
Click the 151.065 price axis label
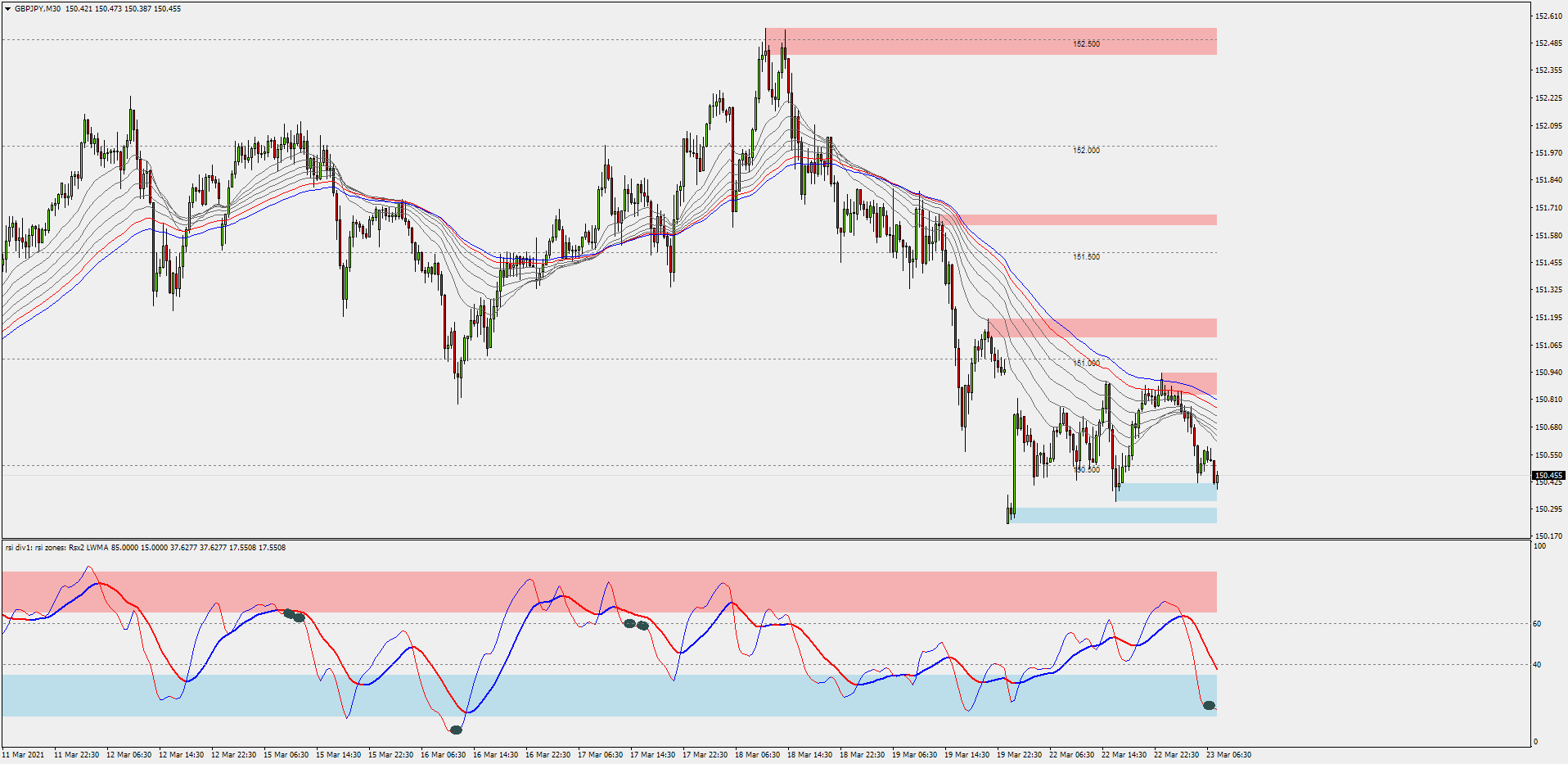click(1548, 346)
